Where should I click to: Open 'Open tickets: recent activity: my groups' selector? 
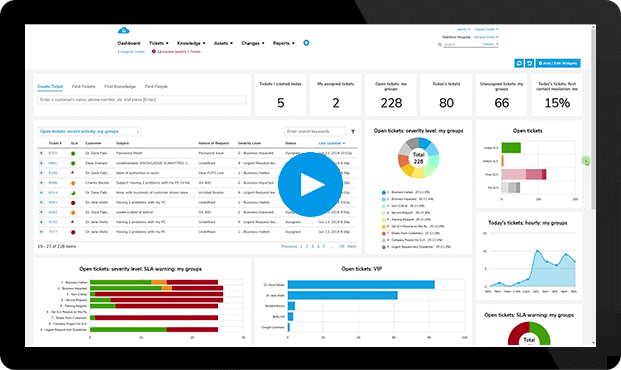pos(90,132)
